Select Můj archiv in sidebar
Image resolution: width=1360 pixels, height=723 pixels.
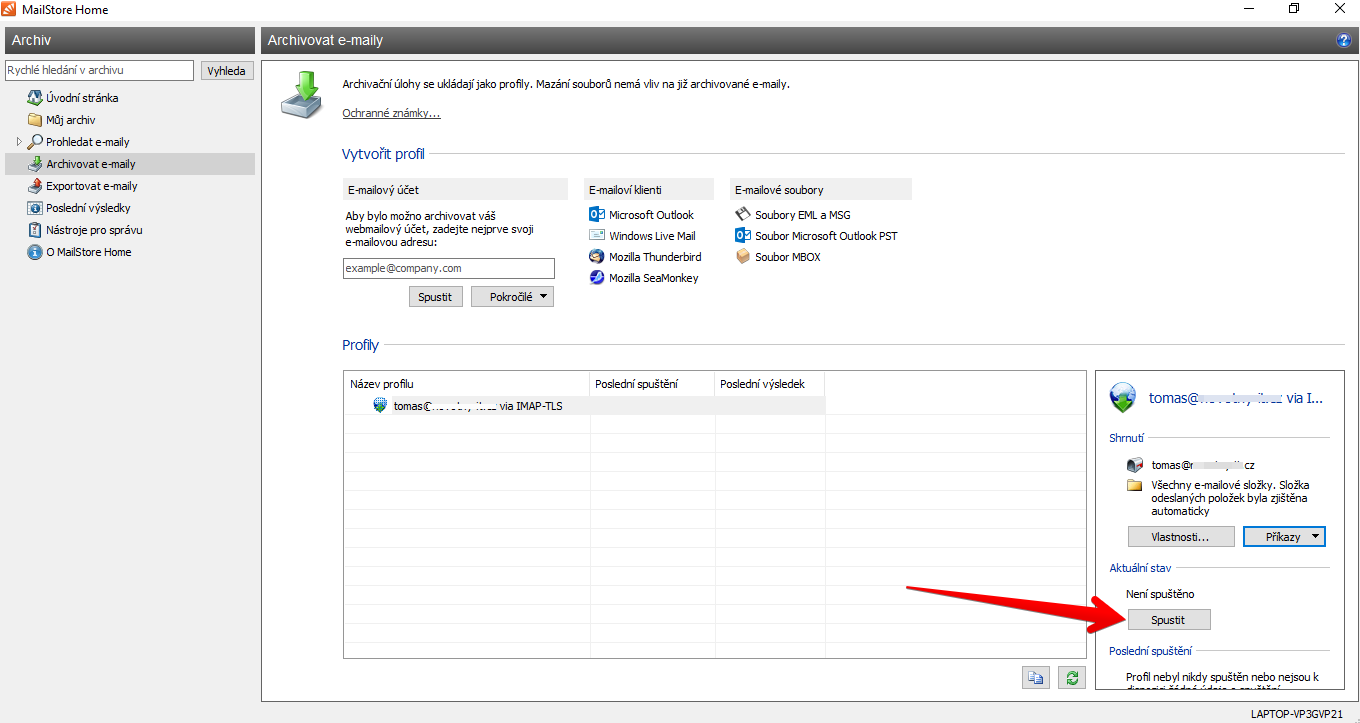pos(71,120)
